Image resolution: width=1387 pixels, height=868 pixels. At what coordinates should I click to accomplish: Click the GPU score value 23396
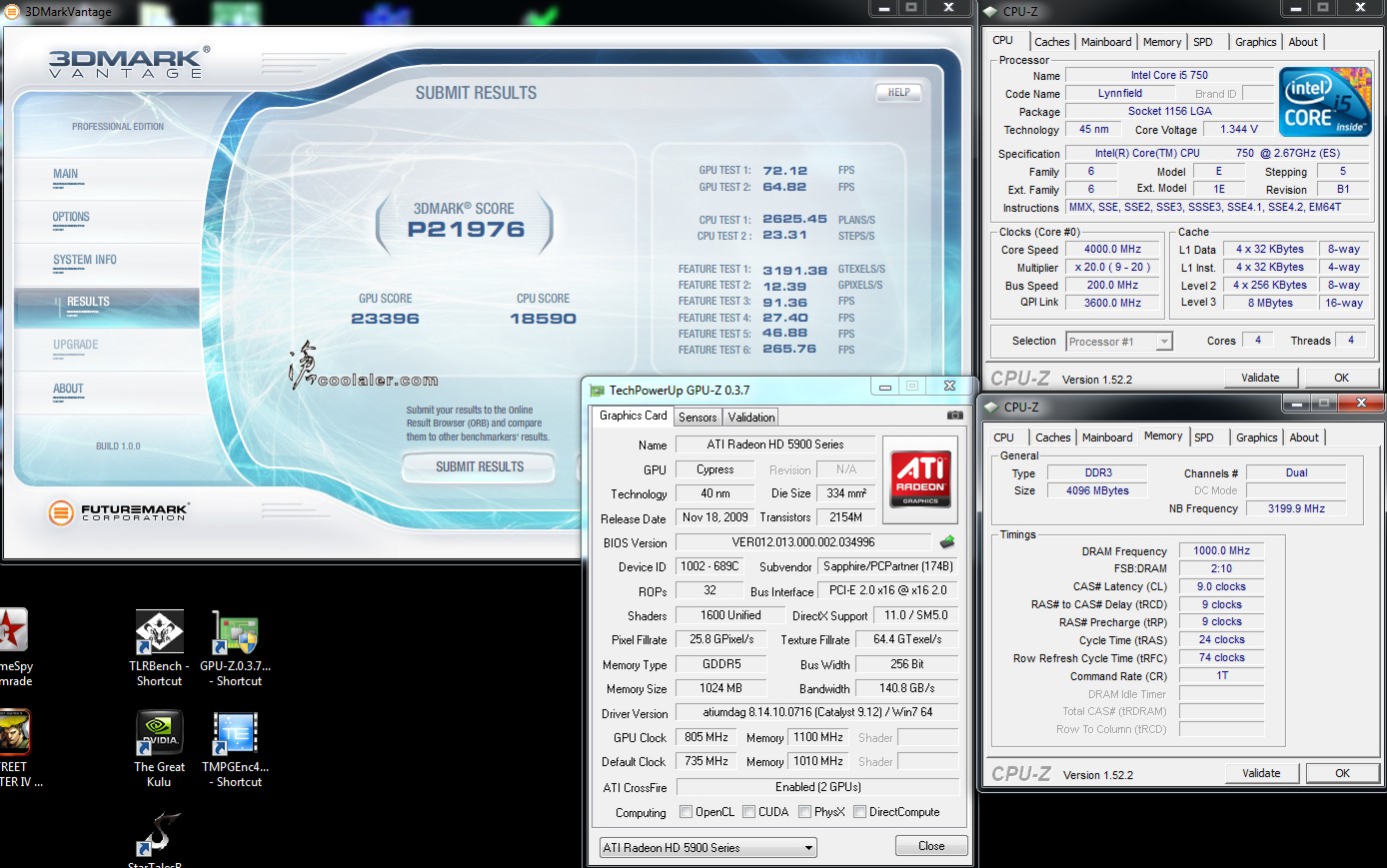pos(385,319)
